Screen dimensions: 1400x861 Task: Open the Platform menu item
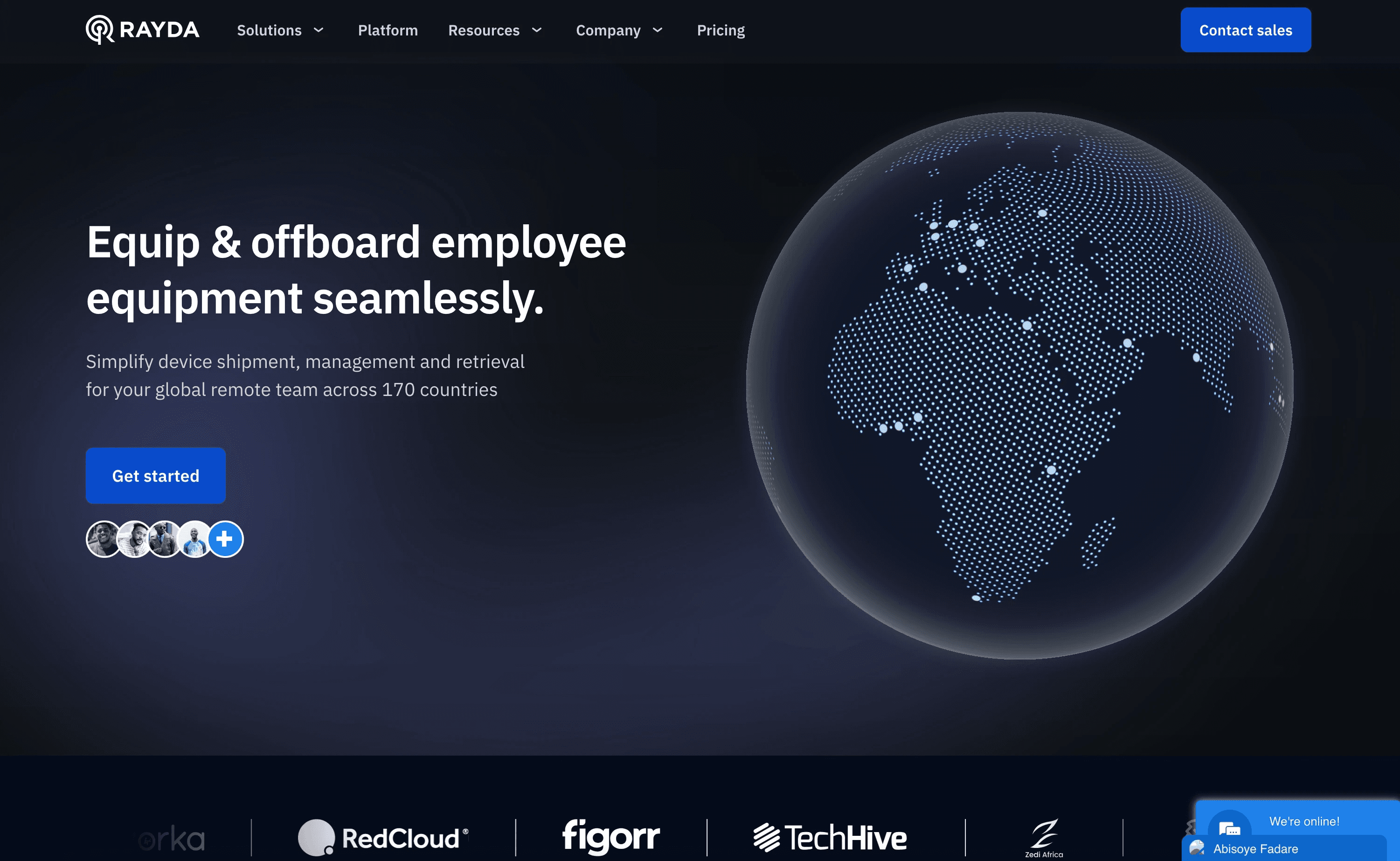click(x=388, y=30)
